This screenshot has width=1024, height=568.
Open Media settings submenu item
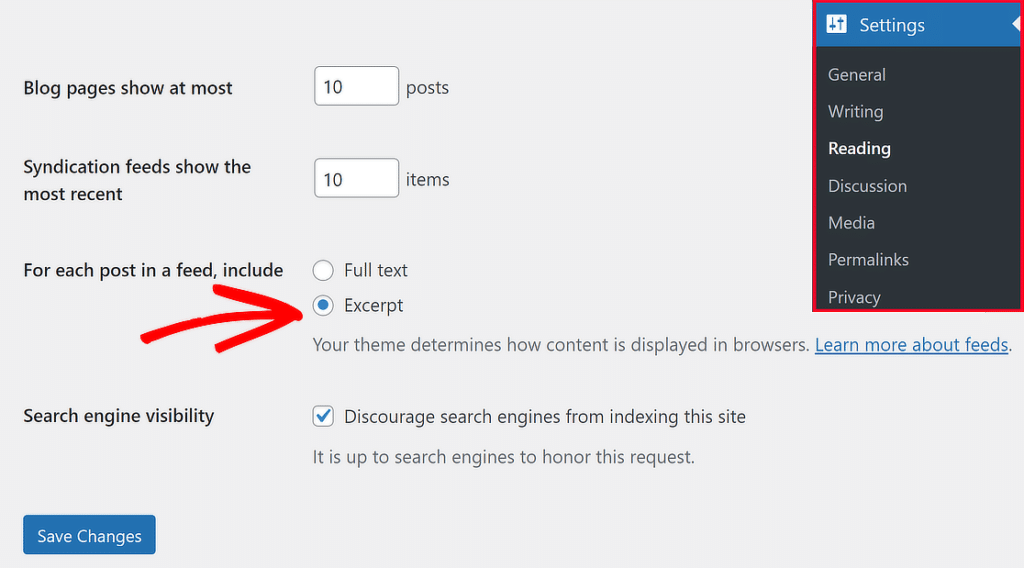(851, 222)
